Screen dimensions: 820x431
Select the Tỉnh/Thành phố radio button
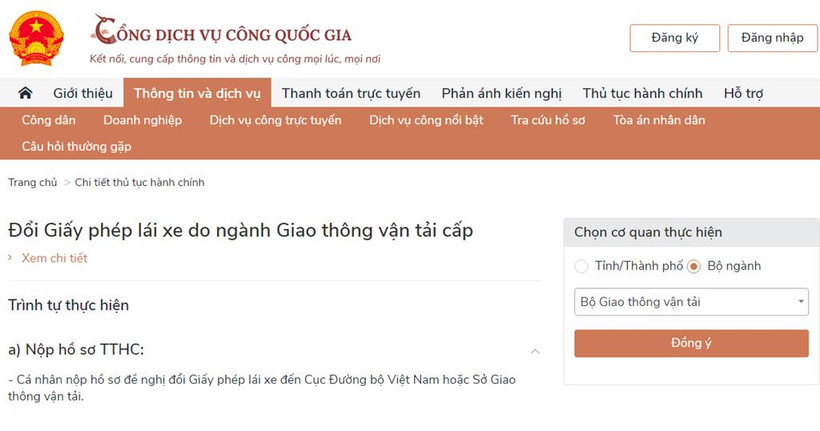click(x=581, y=266)
